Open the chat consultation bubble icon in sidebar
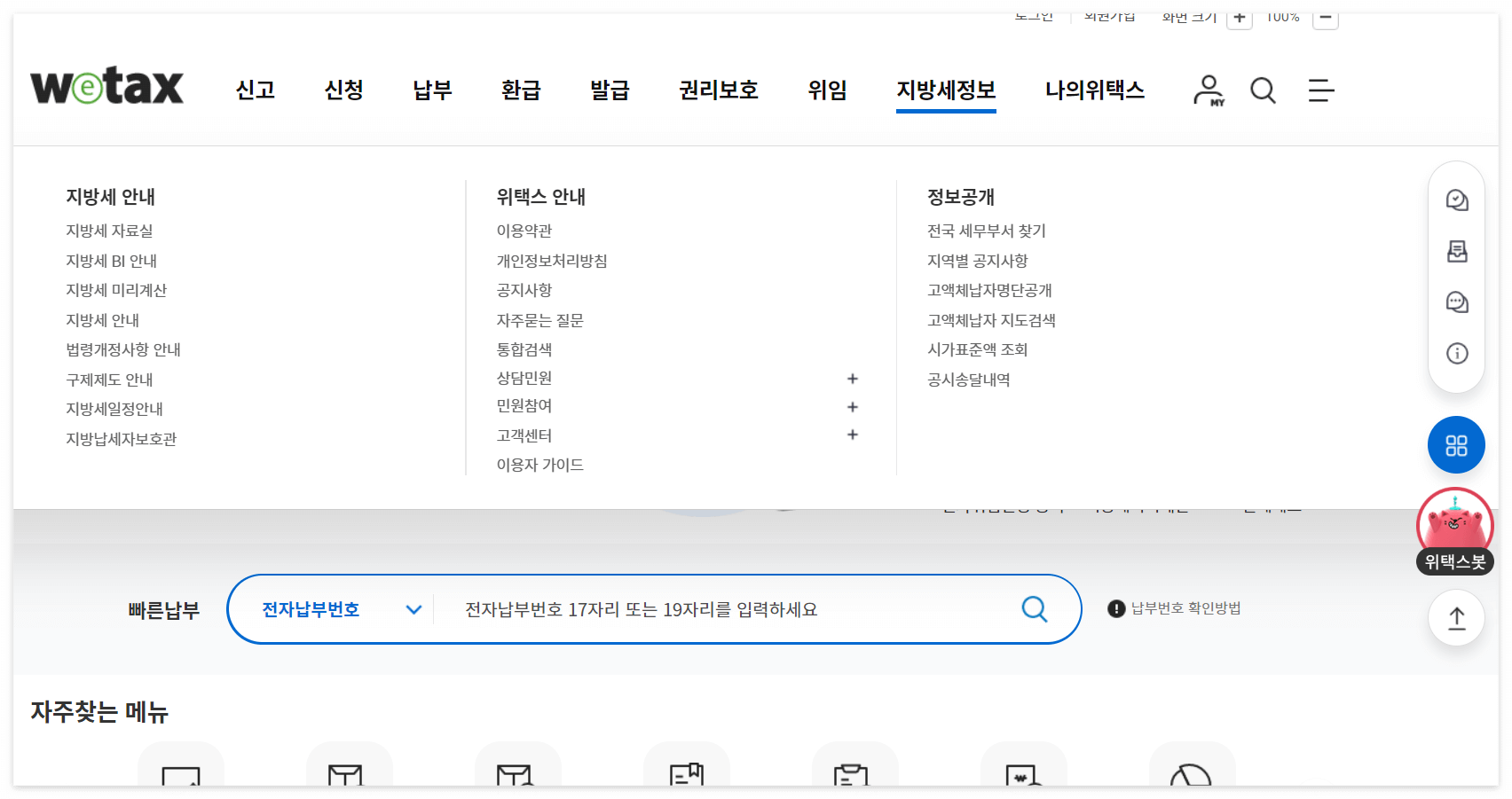The width and height of the screenshot is (1512, 799). click(x=1456, y=302)
